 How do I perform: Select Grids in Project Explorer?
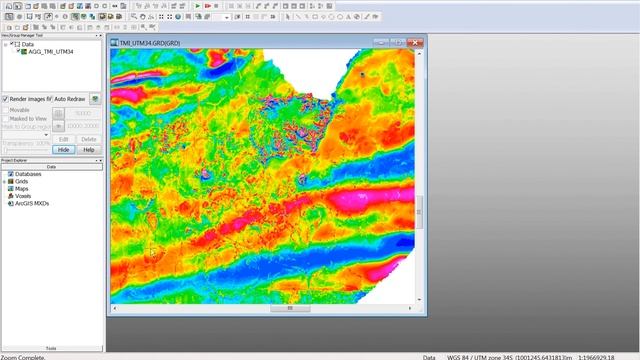(22, 181)
